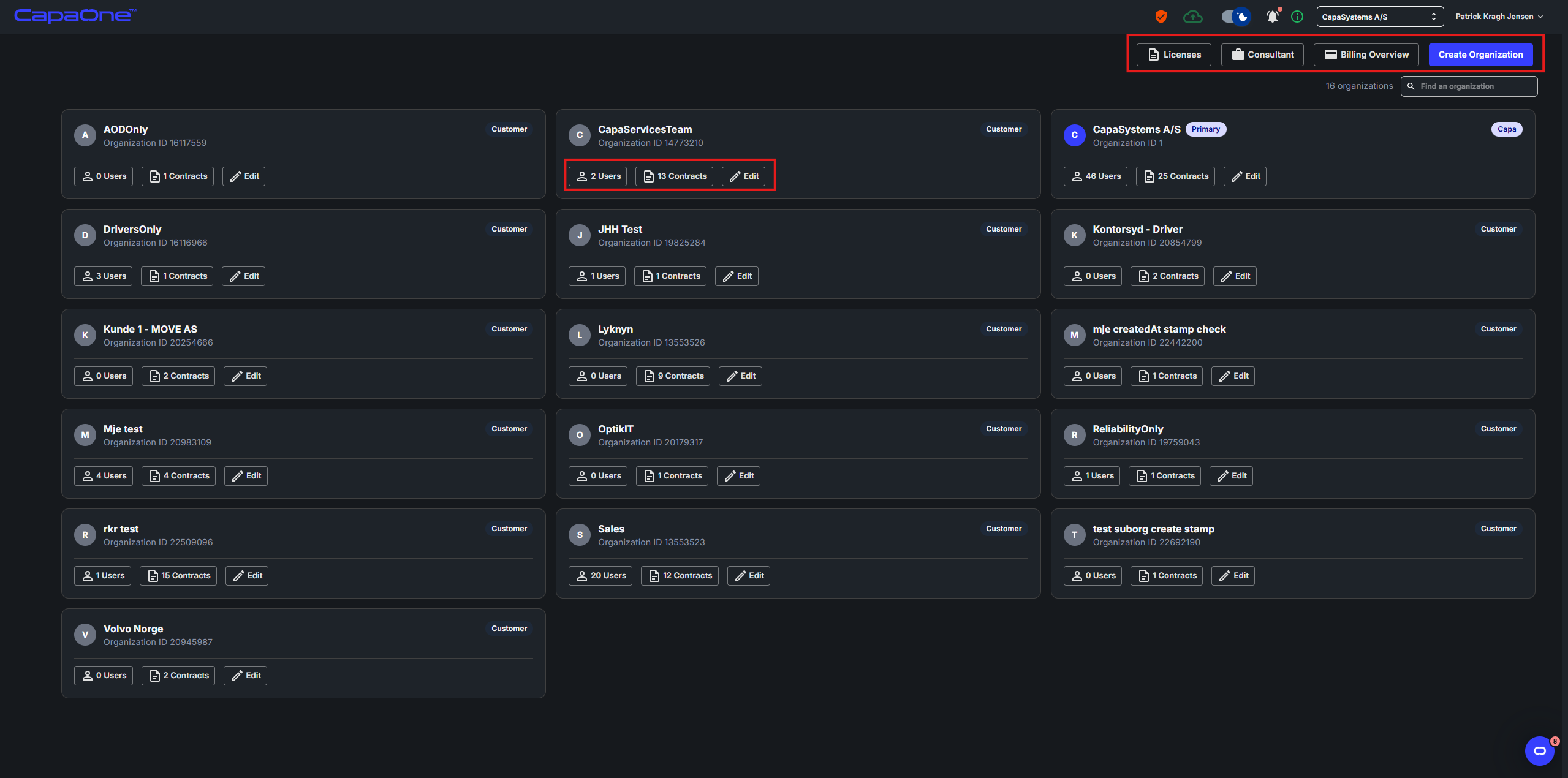Edit CapaServicesTeam organization
Screen dimensions: 1568x778
pyautogui.click(x=743, y=176)
